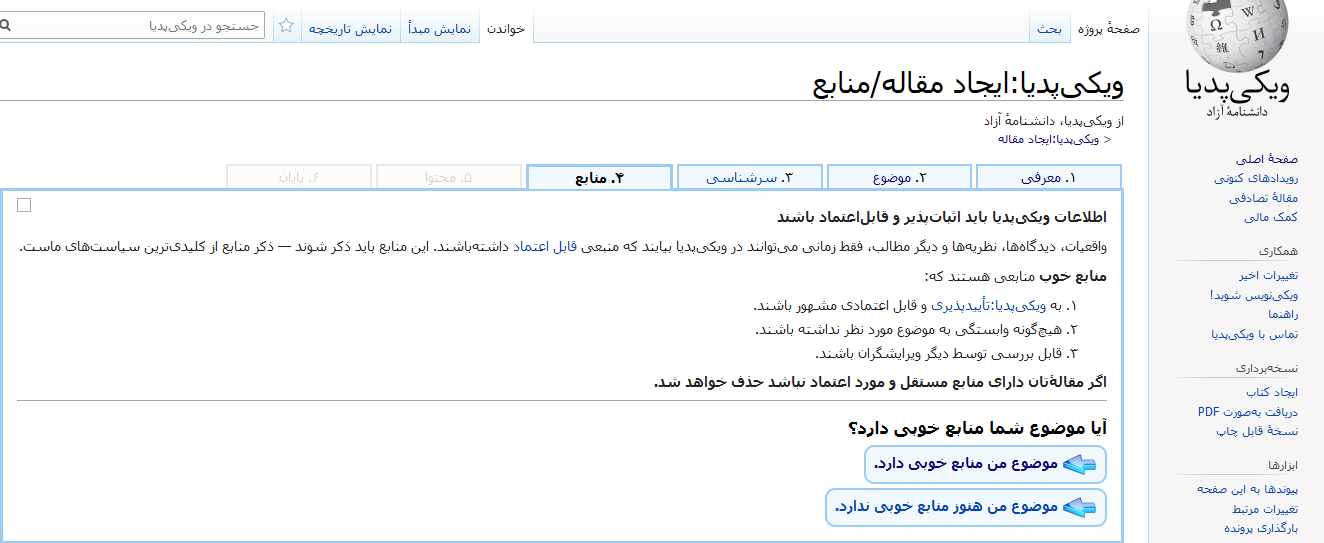Focus the Wikipedia search input field
The image size is (1324, 543).
140,26
